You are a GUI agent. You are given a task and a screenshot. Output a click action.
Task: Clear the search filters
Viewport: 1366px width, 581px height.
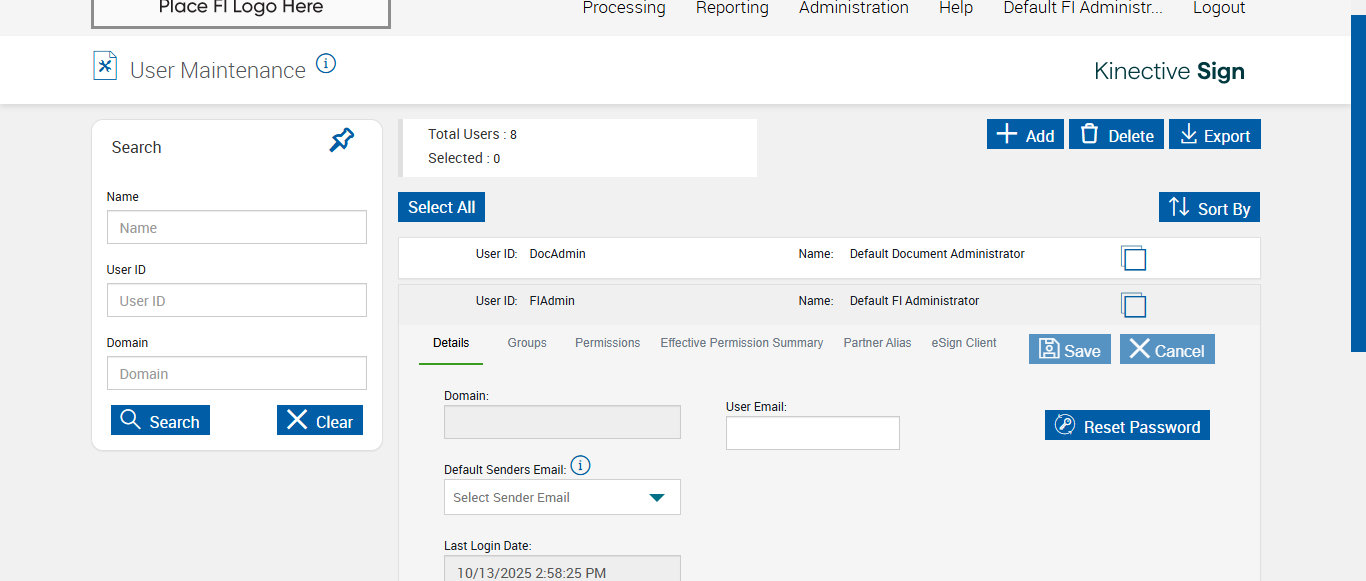320,421
